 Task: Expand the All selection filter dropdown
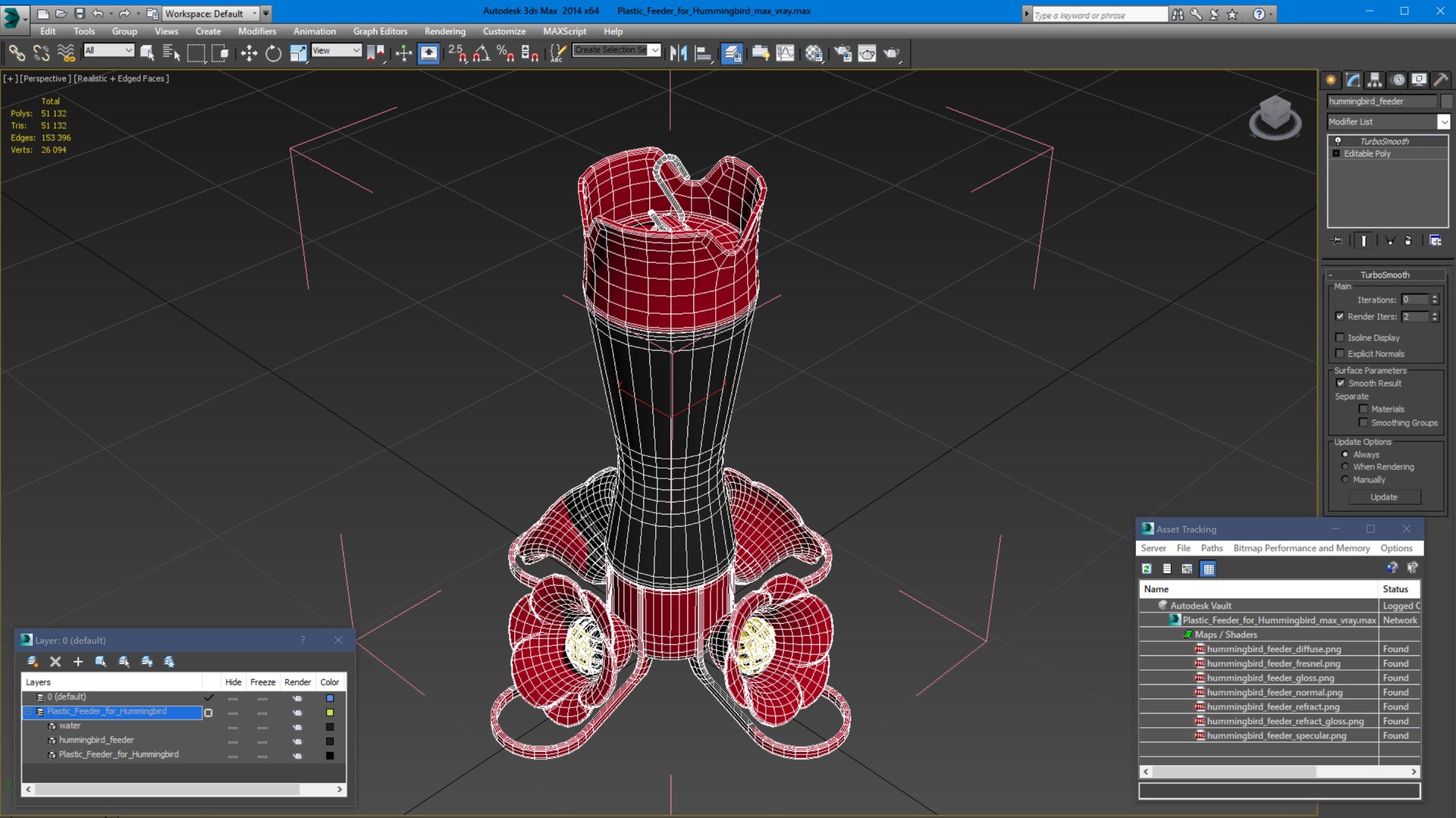[x=108, y=51]
